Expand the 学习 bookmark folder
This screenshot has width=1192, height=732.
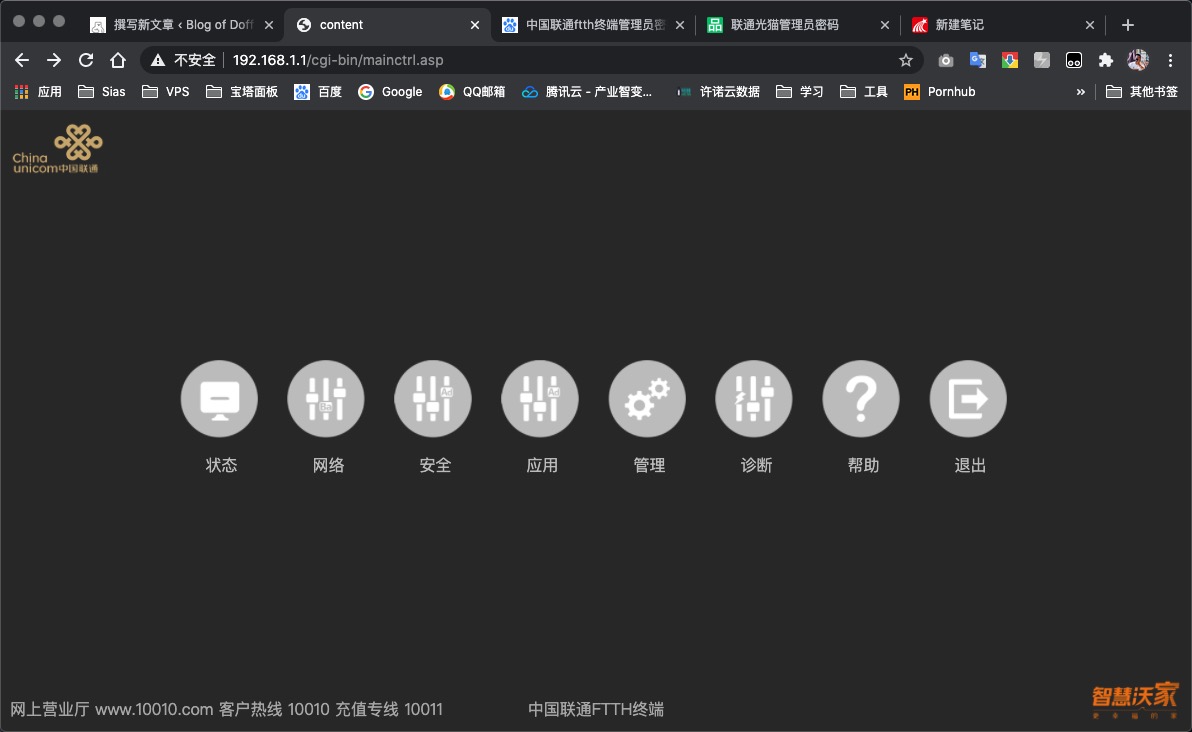pos(799,92)
